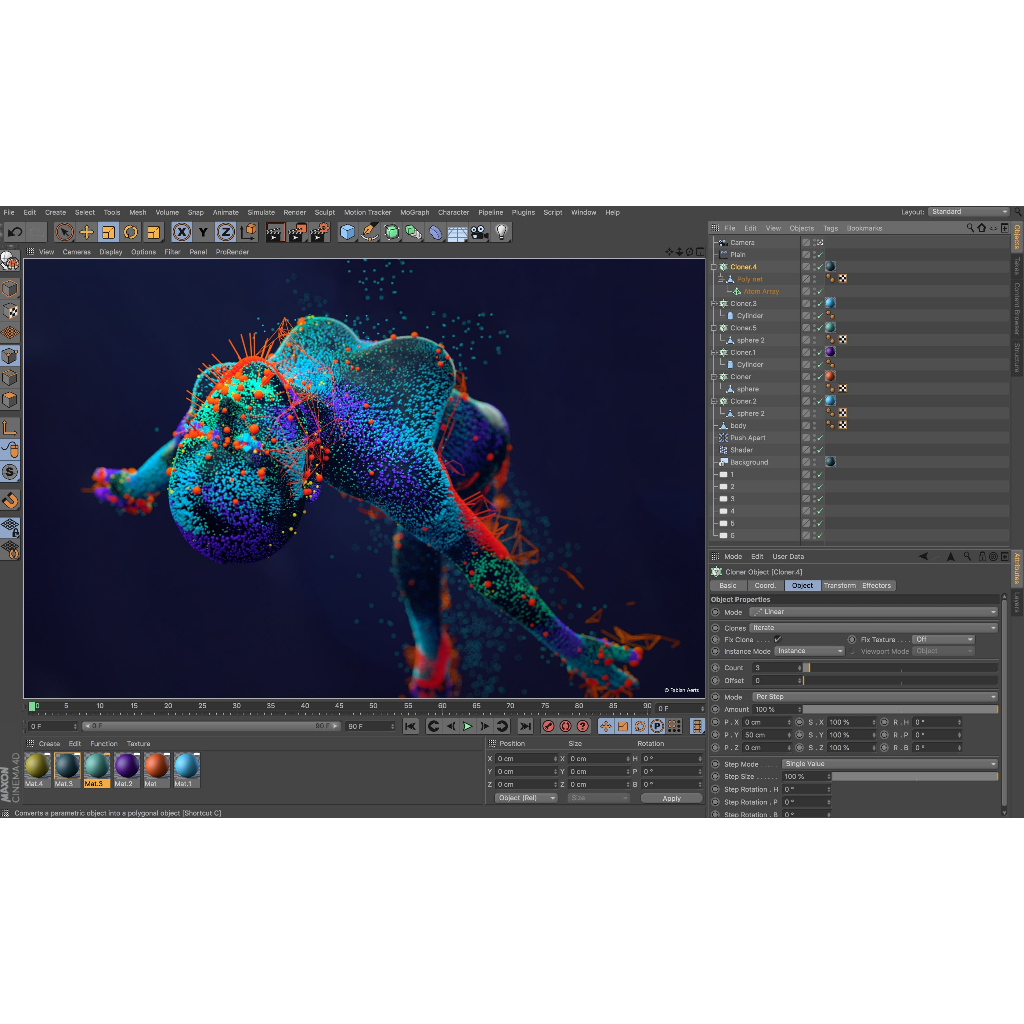Toggle Parameter (P) keyframe recording
Viewport: 1024px width, 1024px height.
657,726
